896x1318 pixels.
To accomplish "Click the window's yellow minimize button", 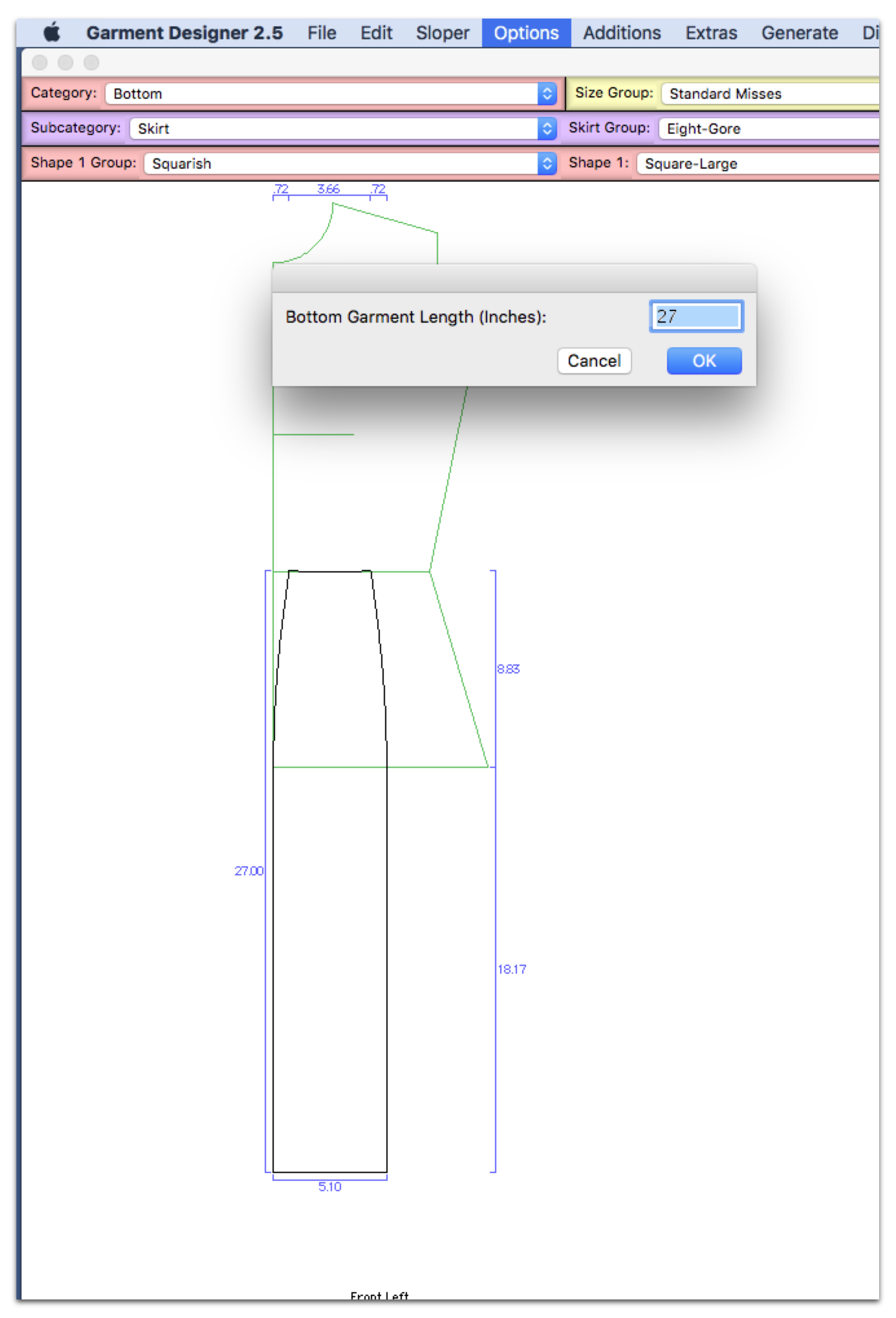I will (x=66, y=63).
